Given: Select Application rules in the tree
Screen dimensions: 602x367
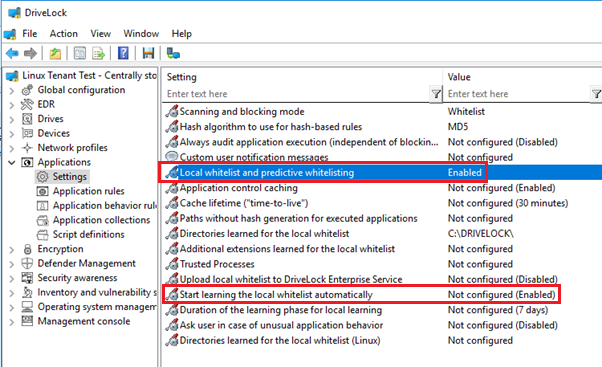Looking at the screenshot, I should [x=89, y=191].
